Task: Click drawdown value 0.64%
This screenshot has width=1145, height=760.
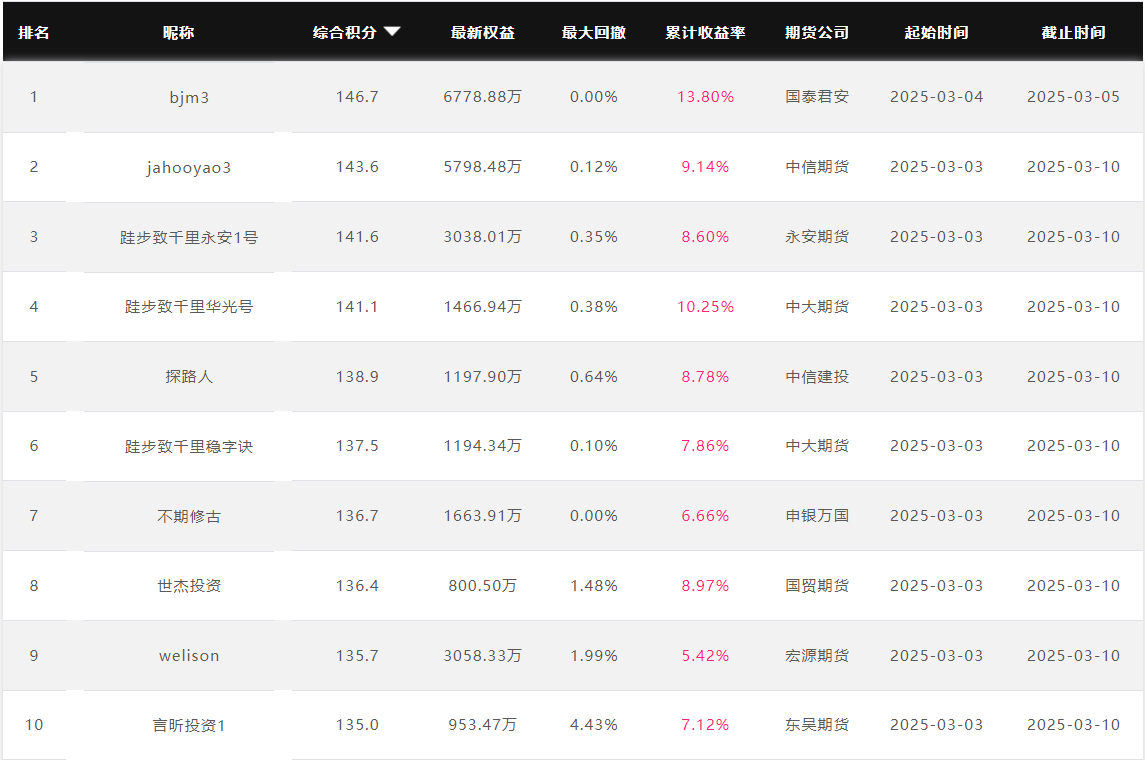Action: point(594,377)
